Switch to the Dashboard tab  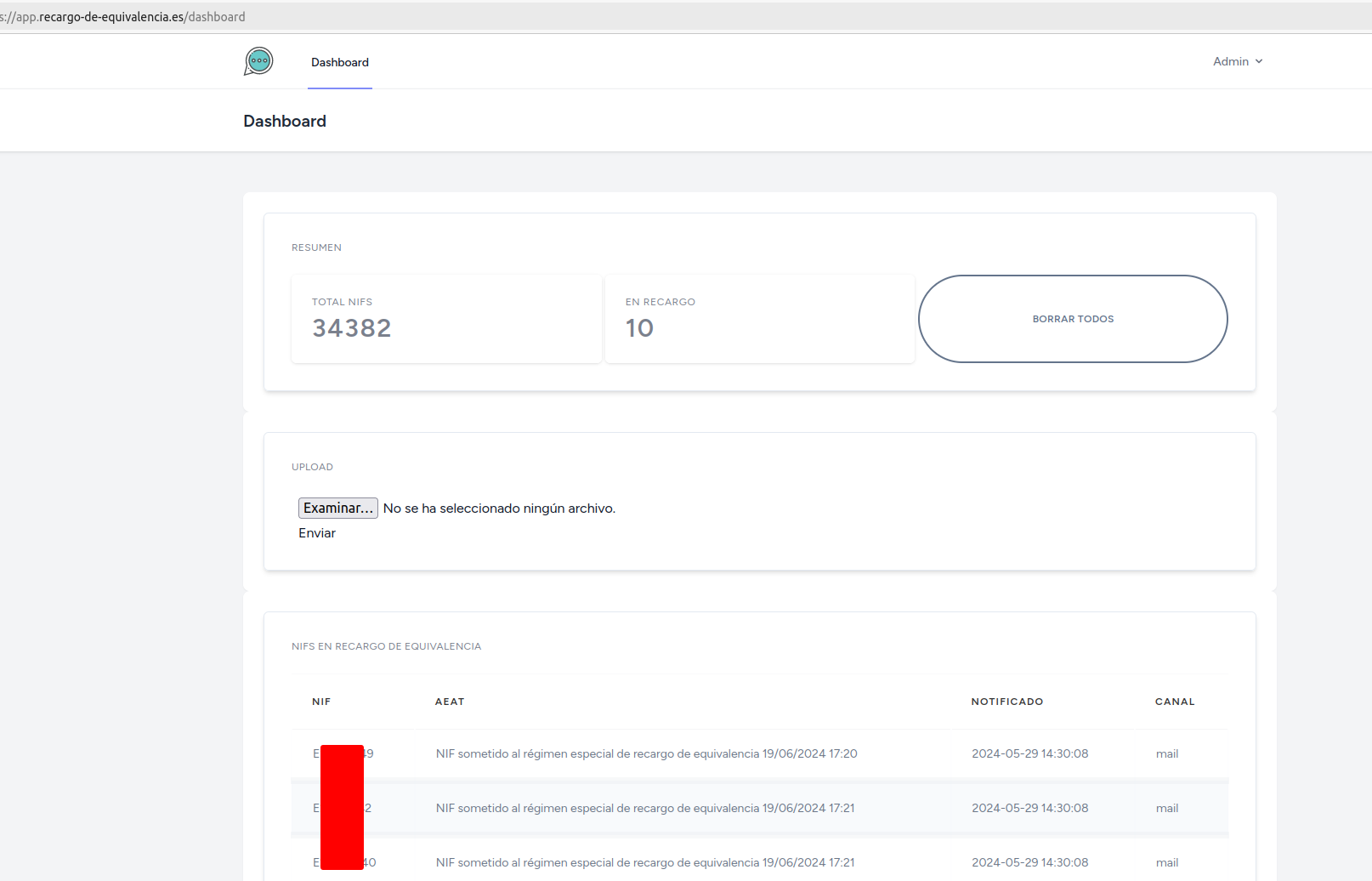[340, 62]
